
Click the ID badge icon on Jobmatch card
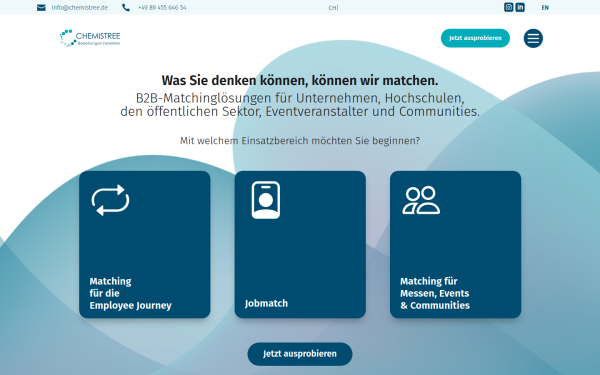coord(266,200)
